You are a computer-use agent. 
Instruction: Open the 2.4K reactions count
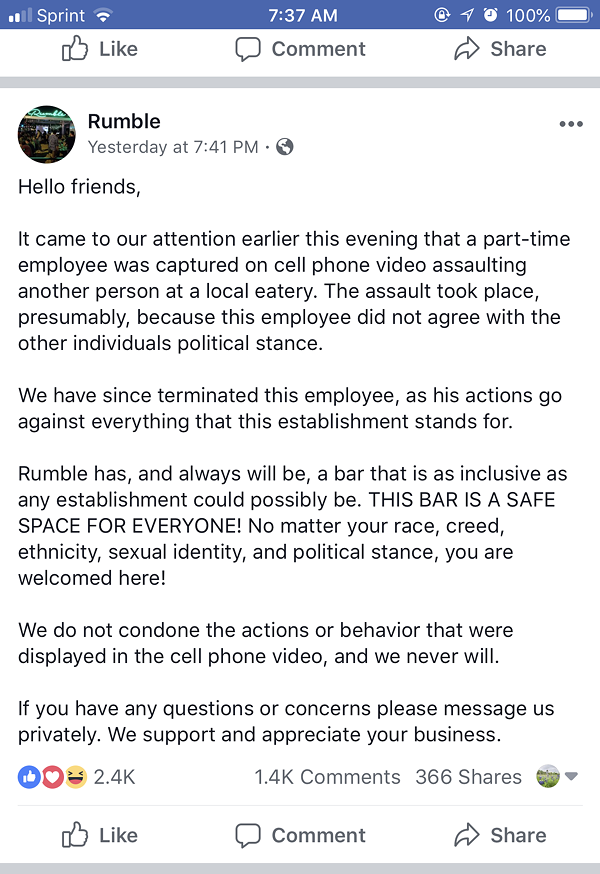pyautogui.click(x=114, y=777)
